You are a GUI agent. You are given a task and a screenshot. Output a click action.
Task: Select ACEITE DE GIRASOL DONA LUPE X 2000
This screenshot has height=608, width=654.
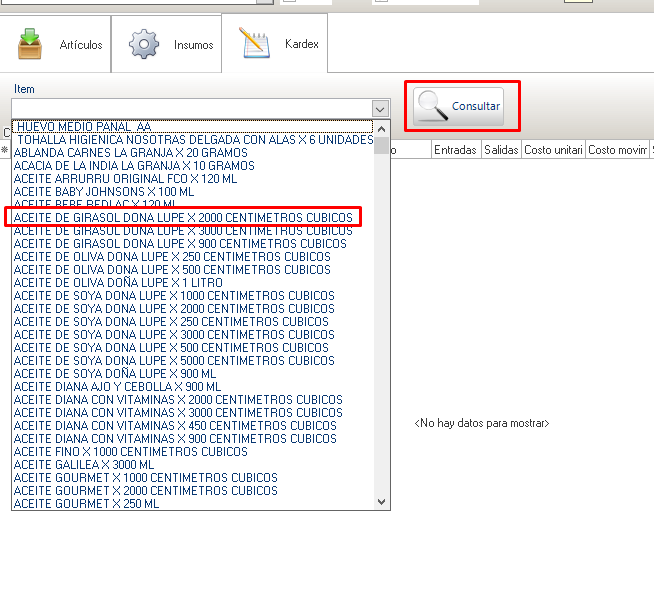click(183, 217)
